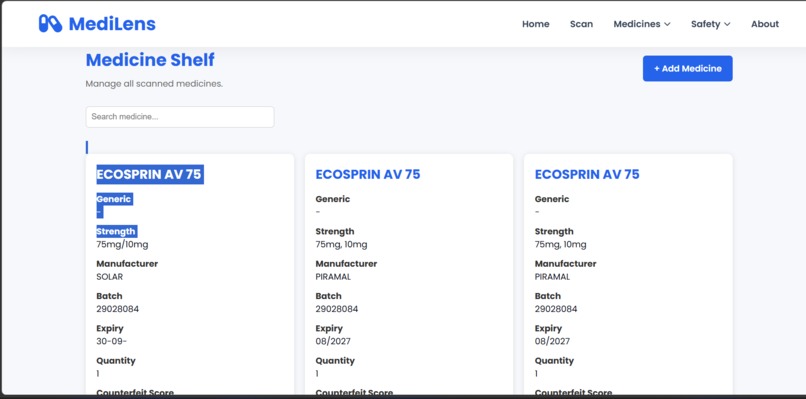This screenshot has height=399, width=806.
Task: Select expiry value 30-09-
Action: pyautogui.click(x=112, y=341)
